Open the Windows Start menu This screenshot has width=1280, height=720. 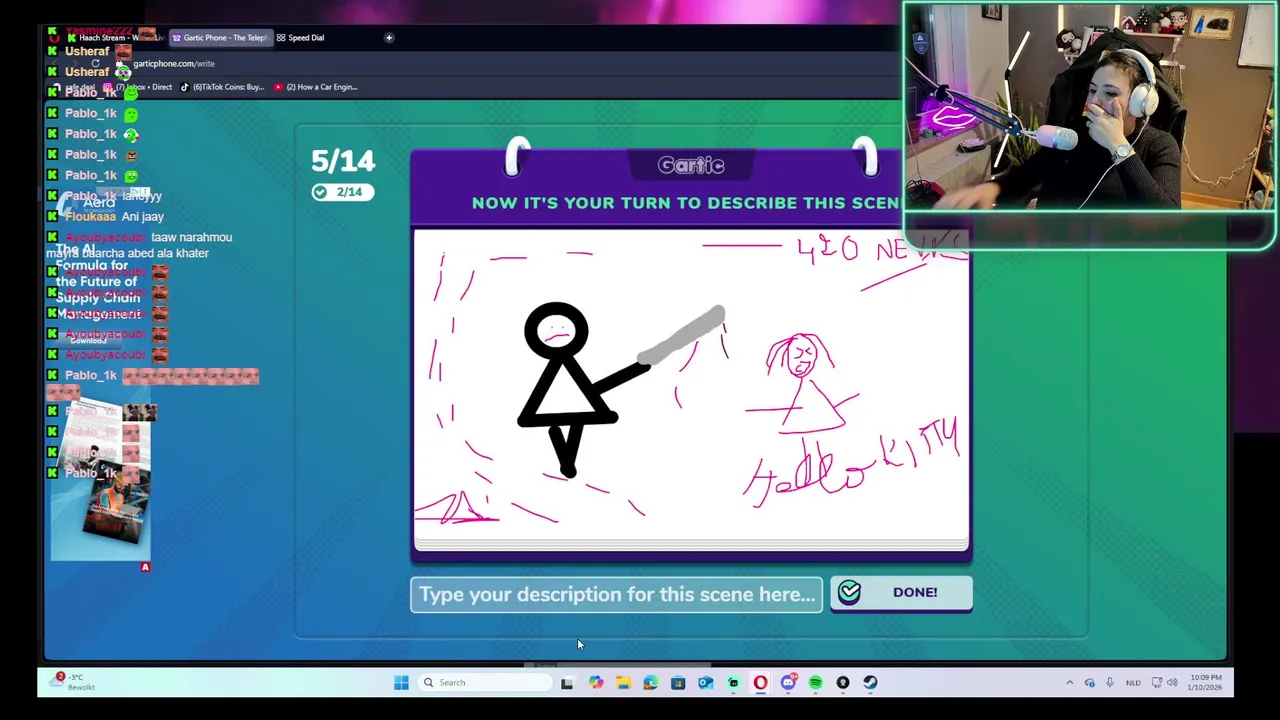point(401,683)
